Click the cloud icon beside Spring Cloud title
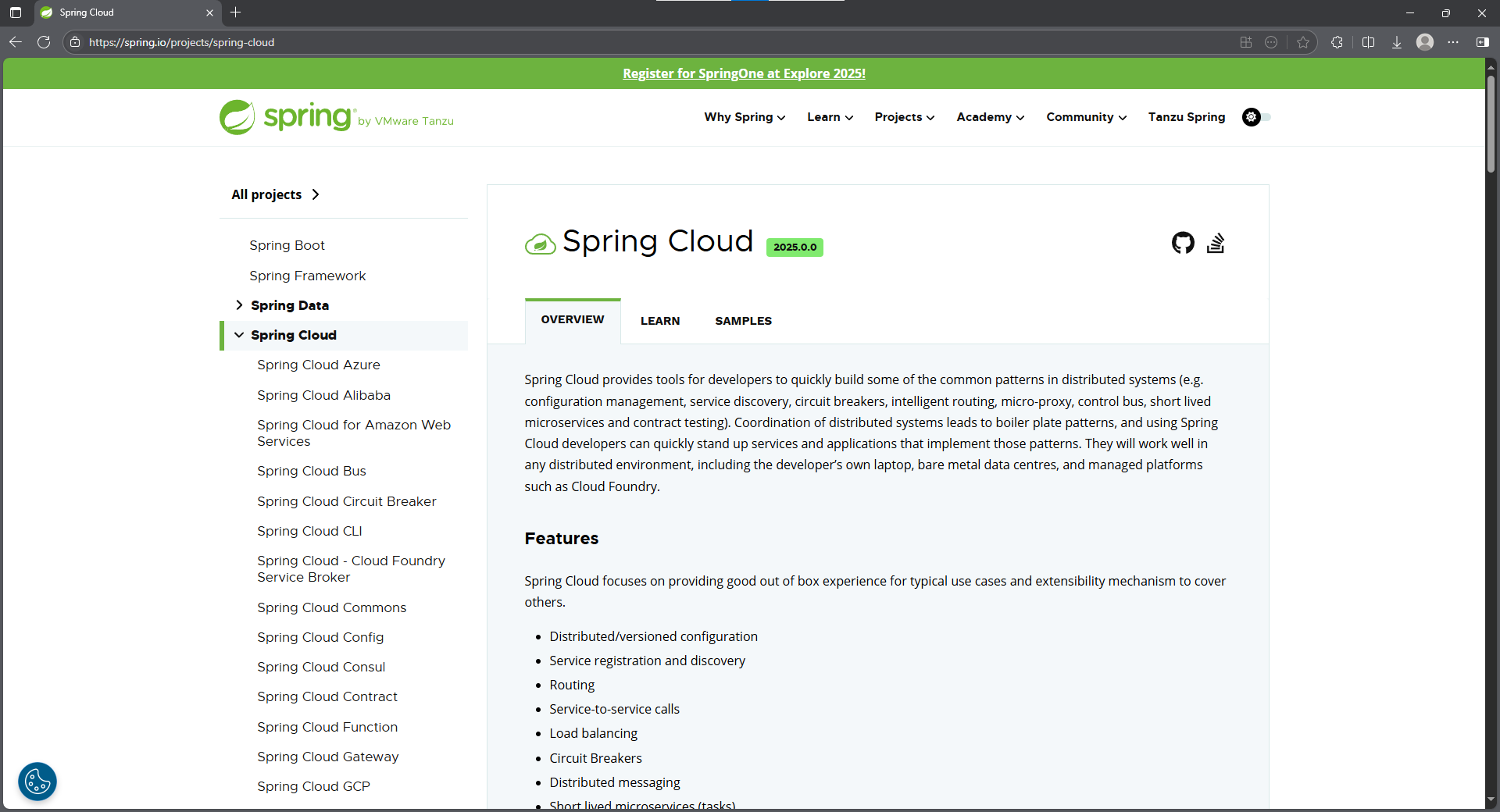The width and height of the screenshot is (1500, 812). [540, 244]
